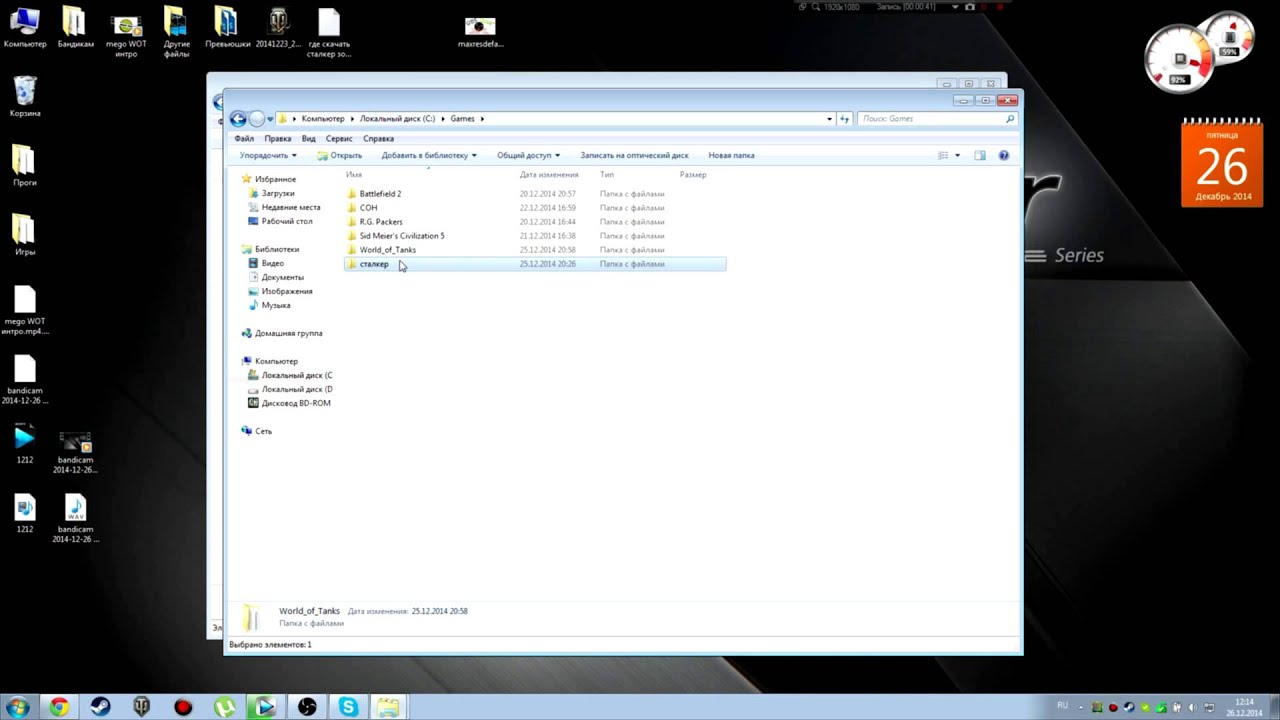Select Sid Meier's Civilization 5 folder
Image resolution: width=1280 pixels, height=720 pixels.
(x=402, y=236)
